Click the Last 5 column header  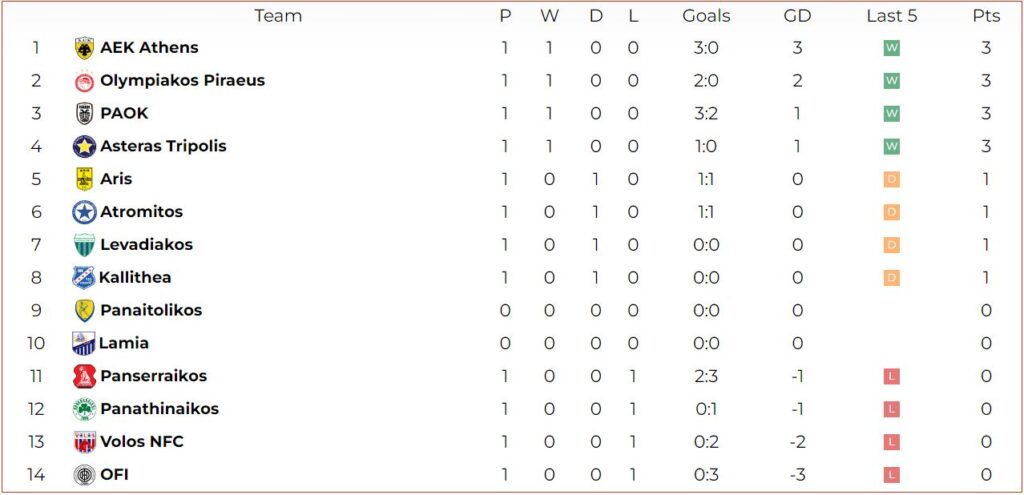891,16
